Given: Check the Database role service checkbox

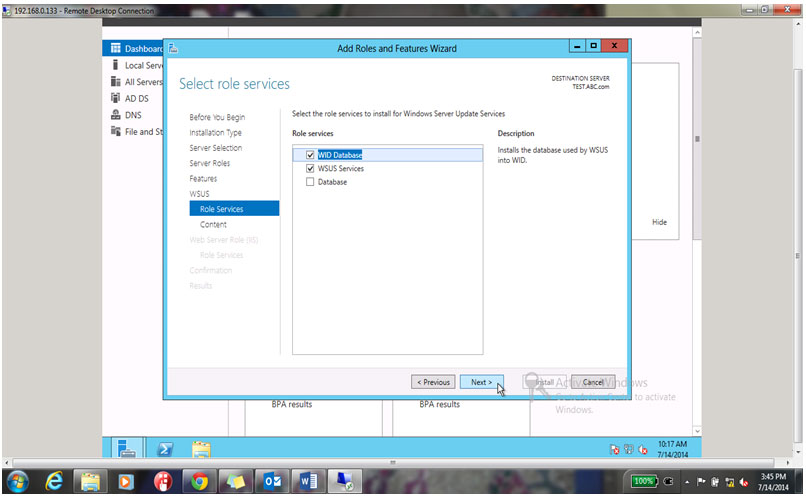Looking at the screenshot, I should [310, 181].
